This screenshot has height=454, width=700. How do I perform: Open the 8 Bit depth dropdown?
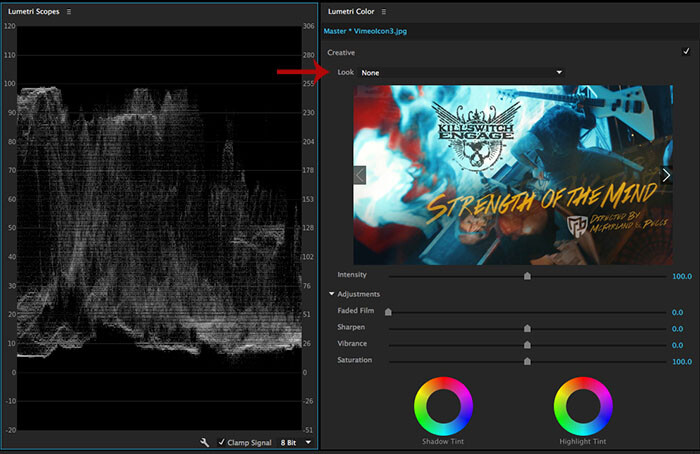coord(296,442)
